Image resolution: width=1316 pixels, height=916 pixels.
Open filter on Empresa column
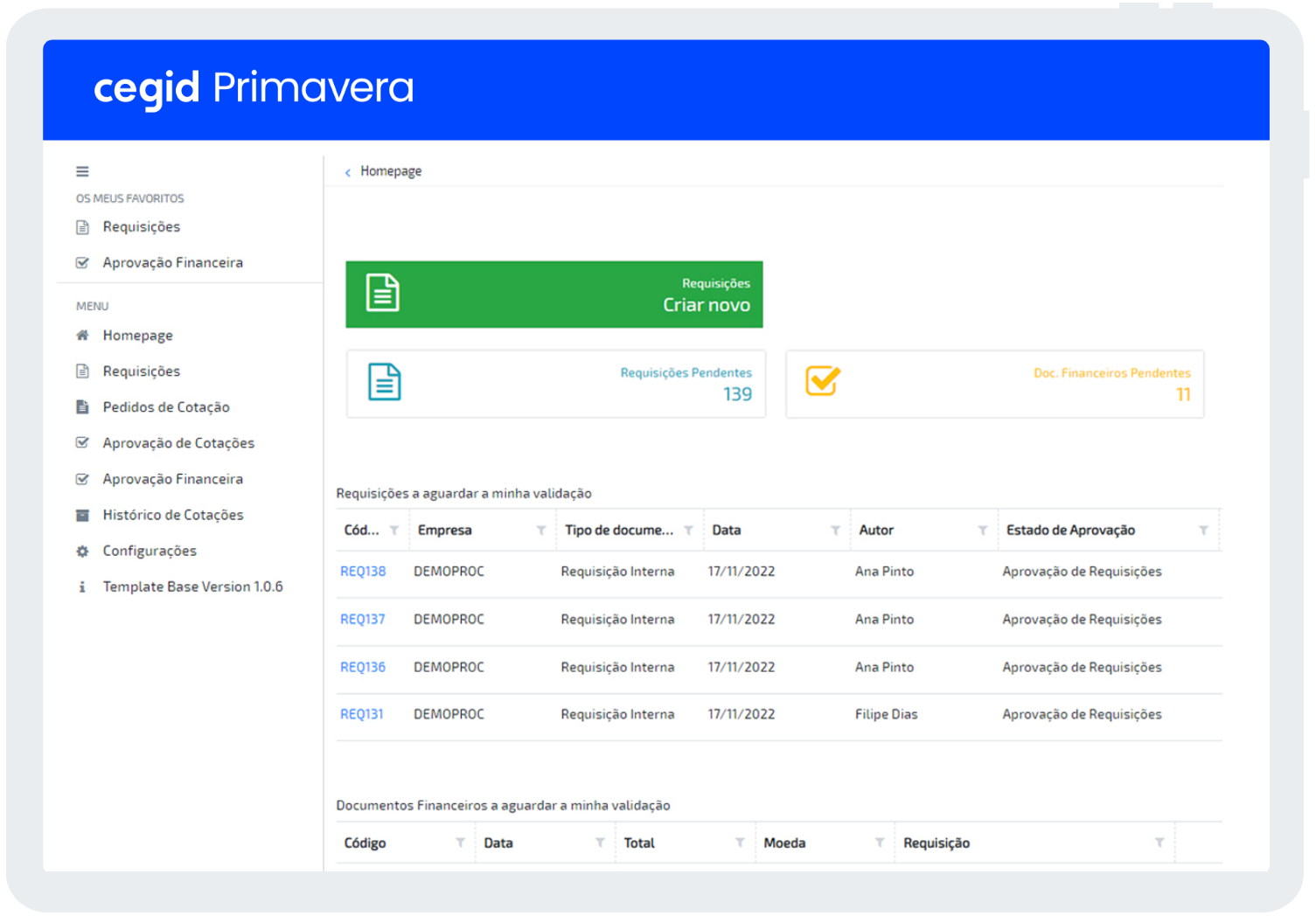541,531
